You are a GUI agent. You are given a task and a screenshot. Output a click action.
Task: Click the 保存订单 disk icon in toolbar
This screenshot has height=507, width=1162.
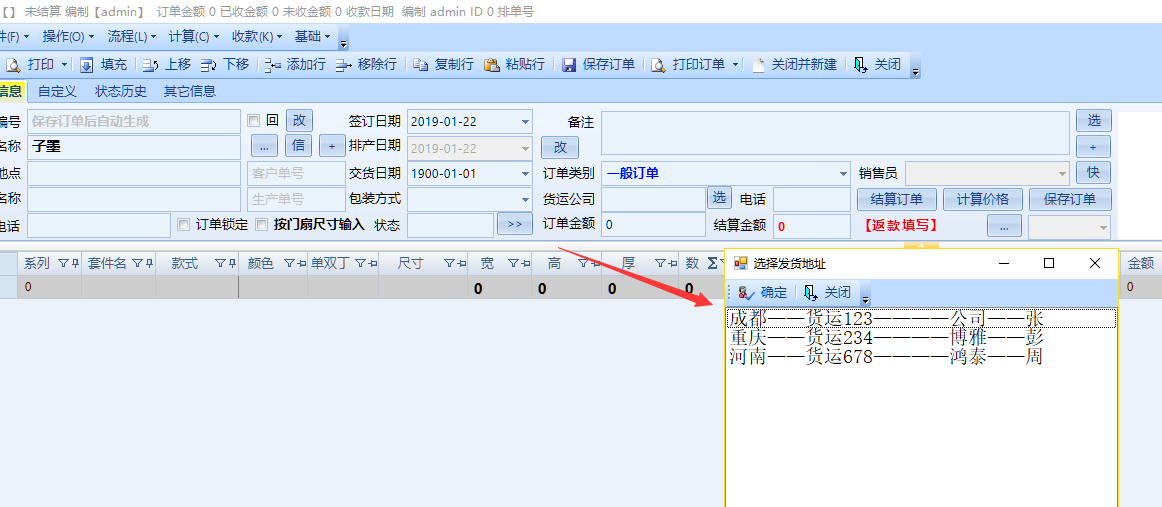[569, 64]
